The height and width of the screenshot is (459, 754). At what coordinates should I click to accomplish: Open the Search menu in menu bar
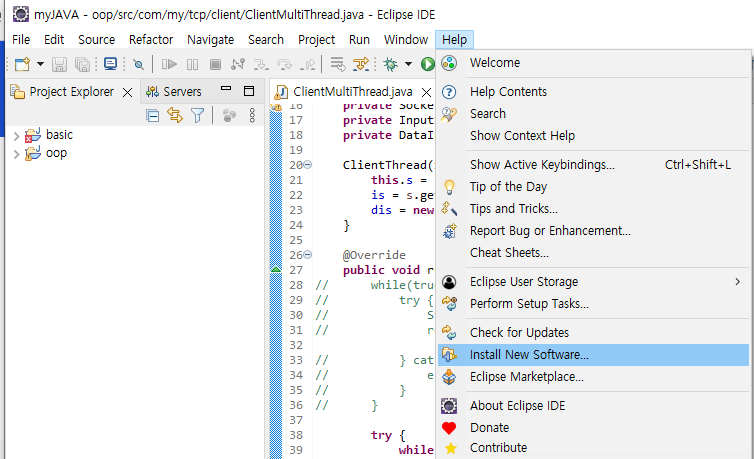(266, 39)
